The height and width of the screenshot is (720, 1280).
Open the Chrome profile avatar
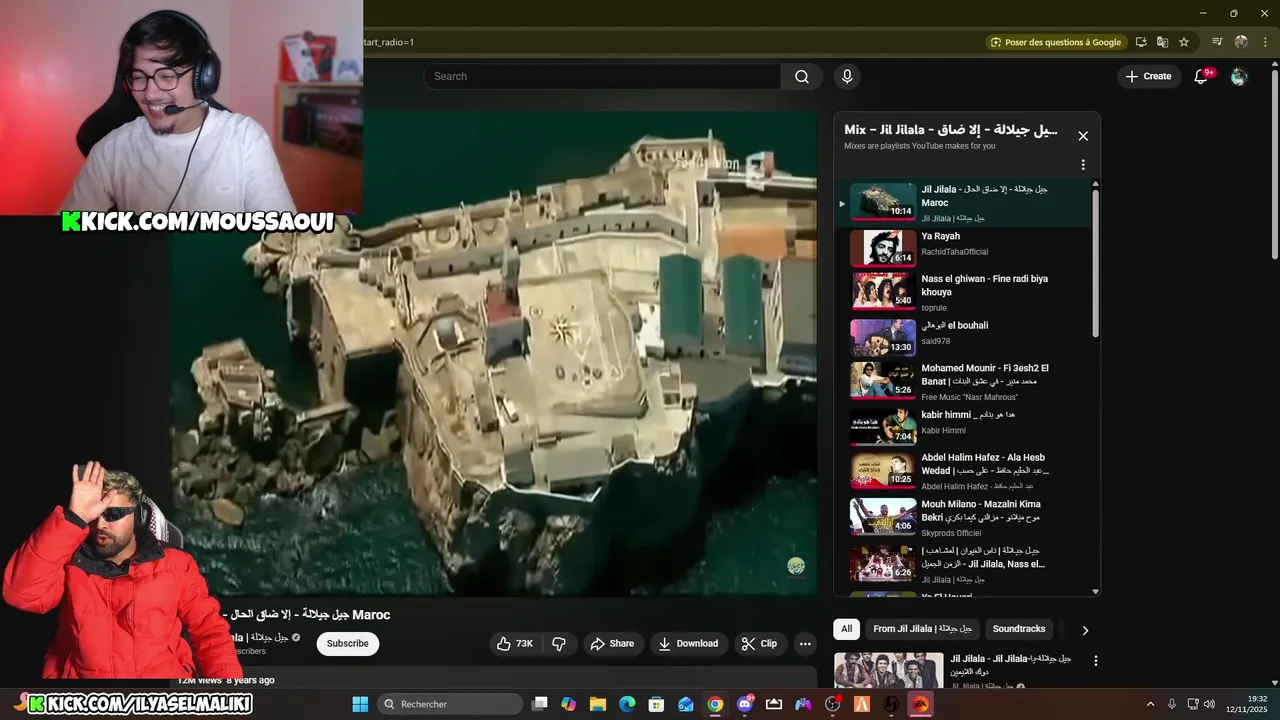click(x=1241, y=42)
